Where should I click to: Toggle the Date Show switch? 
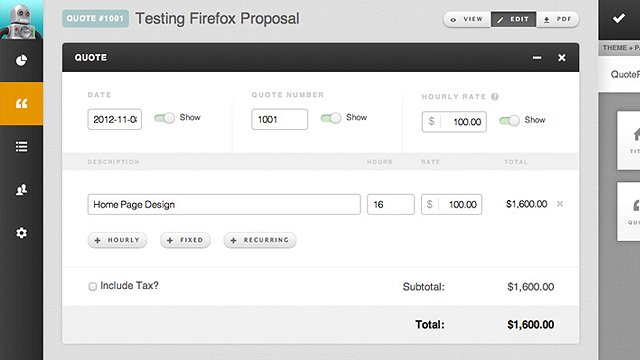(x=164, y=118)
